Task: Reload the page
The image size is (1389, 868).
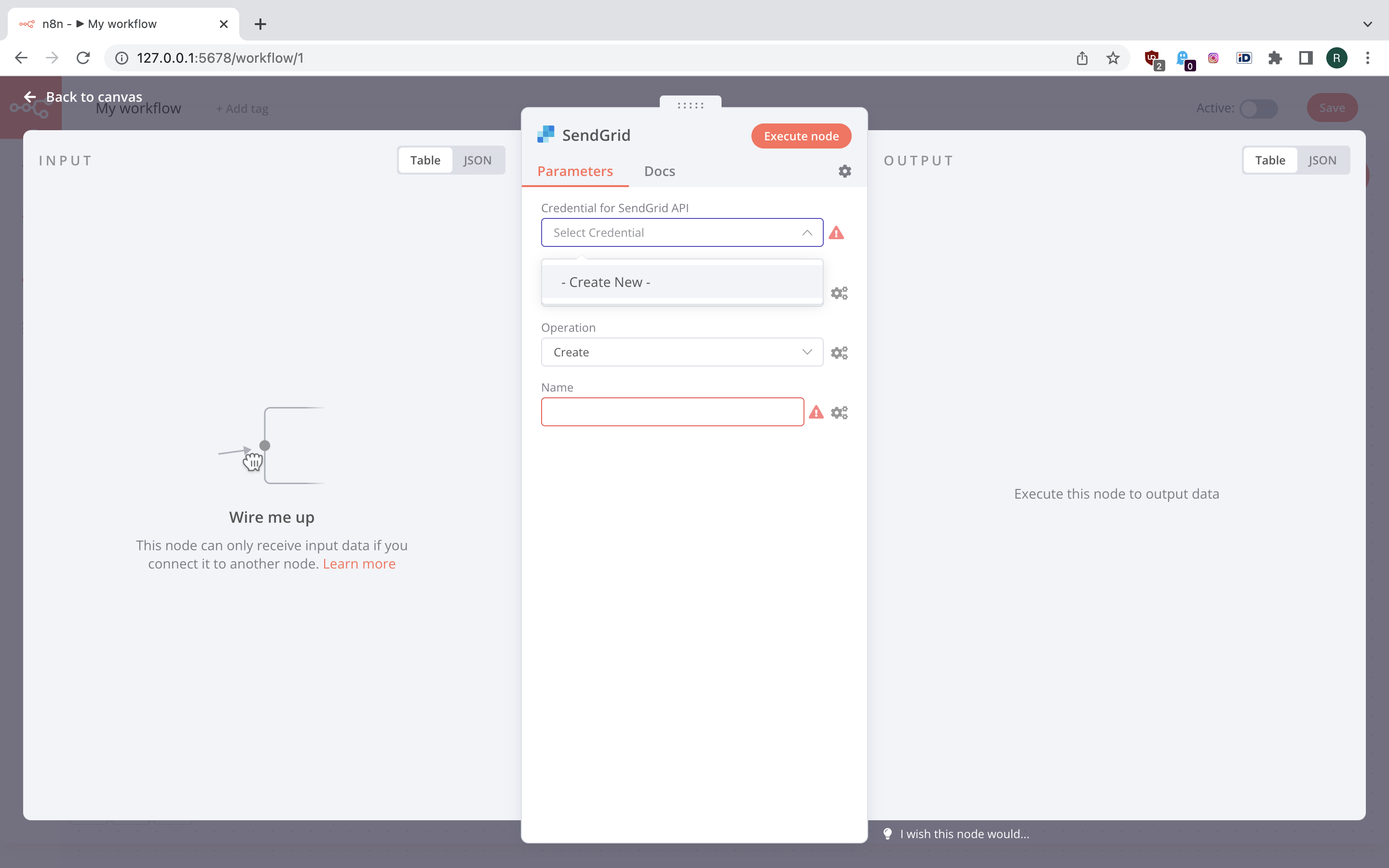Action: 83,58
